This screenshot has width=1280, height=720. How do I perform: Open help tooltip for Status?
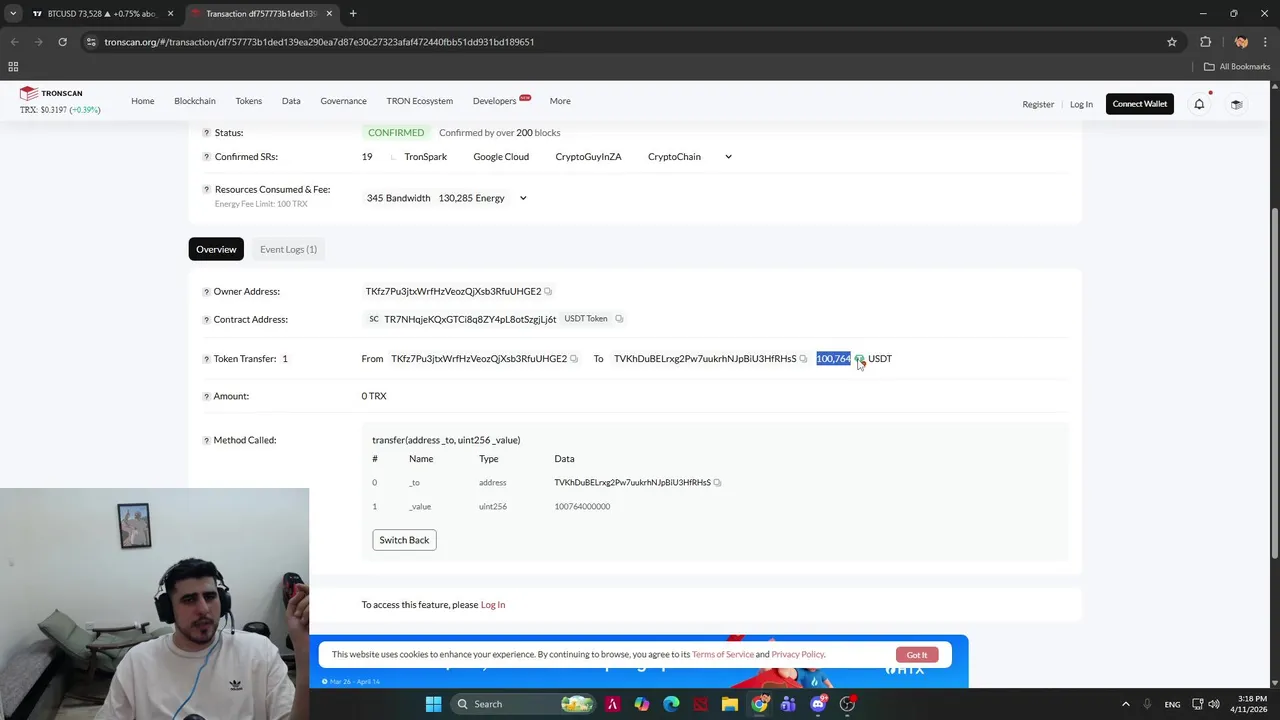207,133
